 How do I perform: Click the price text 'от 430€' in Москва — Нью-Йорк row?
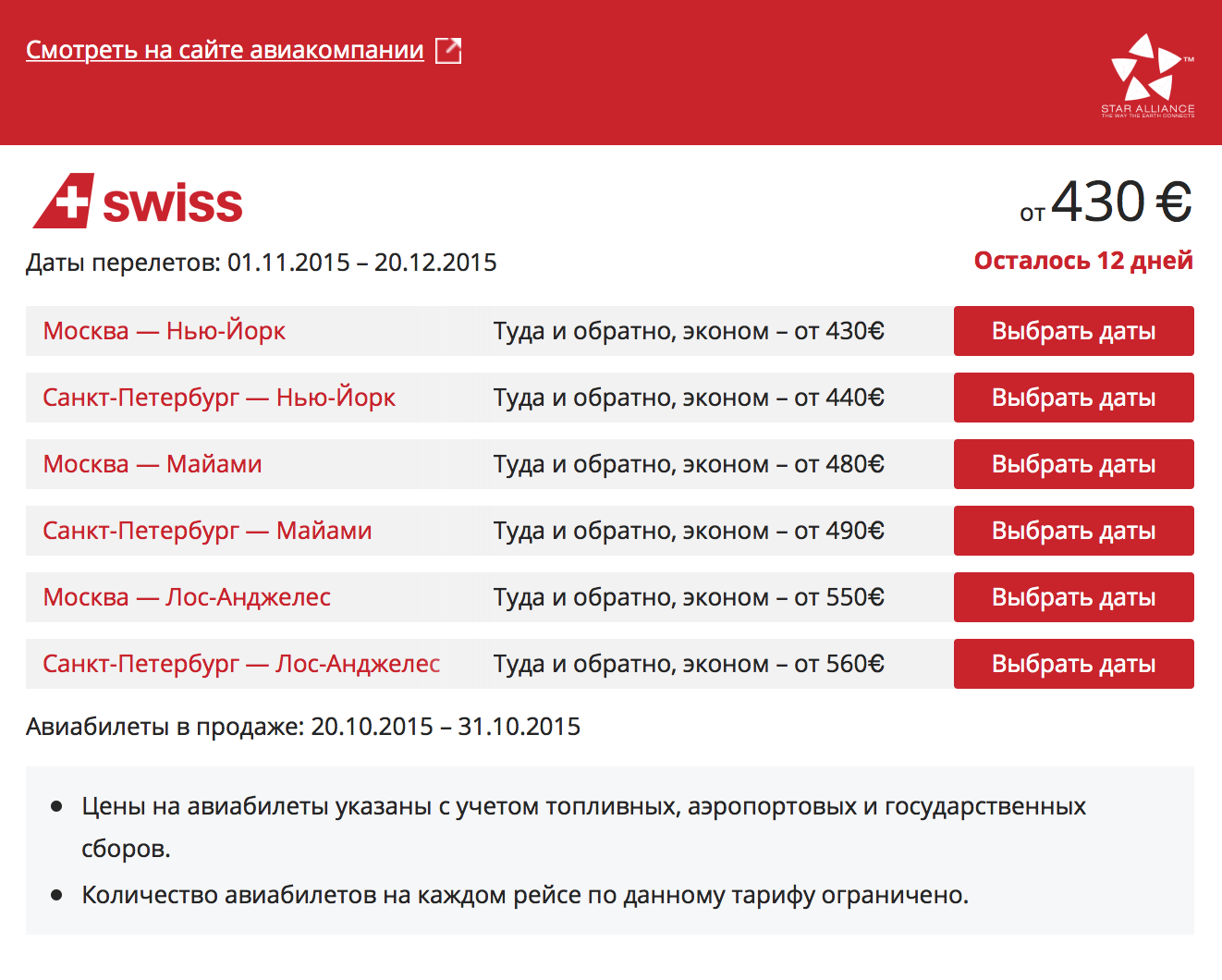[x=839, y=331]
